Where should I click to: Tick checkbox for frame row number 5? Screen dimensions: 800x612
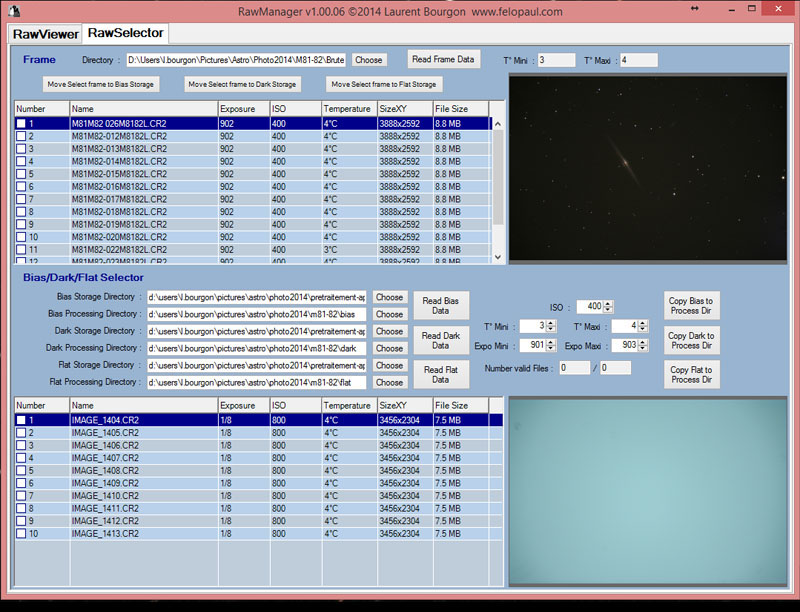21,174
